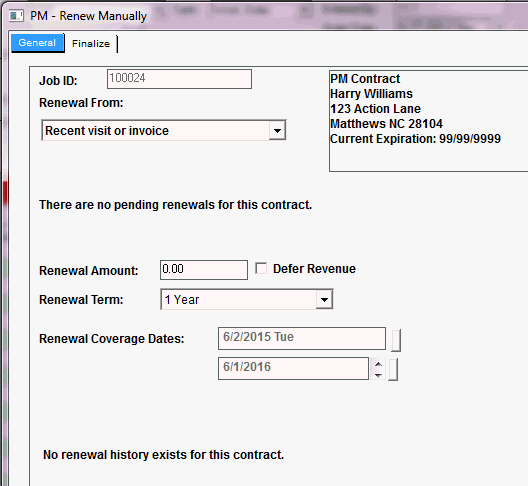Click the coverage end date field 6/1/2016
Image resolution: width=528 pixels, height=486 pixels.
tap(293, 368)
